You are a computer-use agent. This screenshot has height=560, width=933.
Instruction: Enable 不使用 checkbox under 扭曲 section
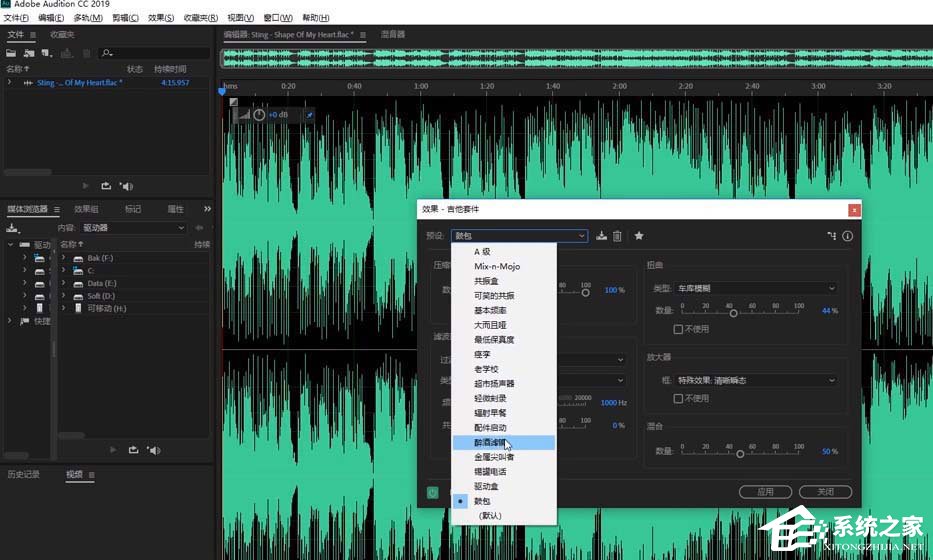tap(679, 329)
